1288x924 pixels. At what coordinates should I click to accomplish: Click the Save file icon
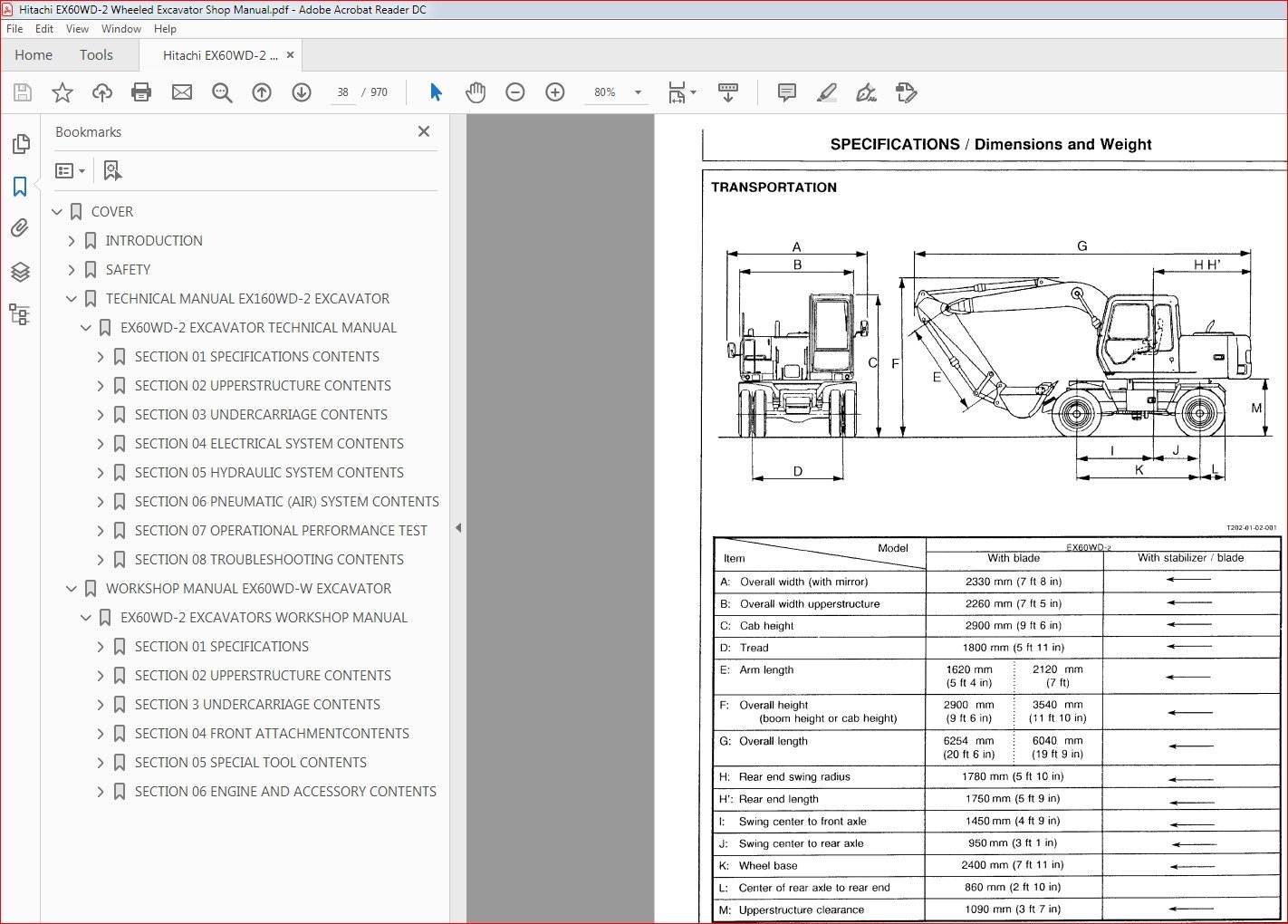coord(23,92)
